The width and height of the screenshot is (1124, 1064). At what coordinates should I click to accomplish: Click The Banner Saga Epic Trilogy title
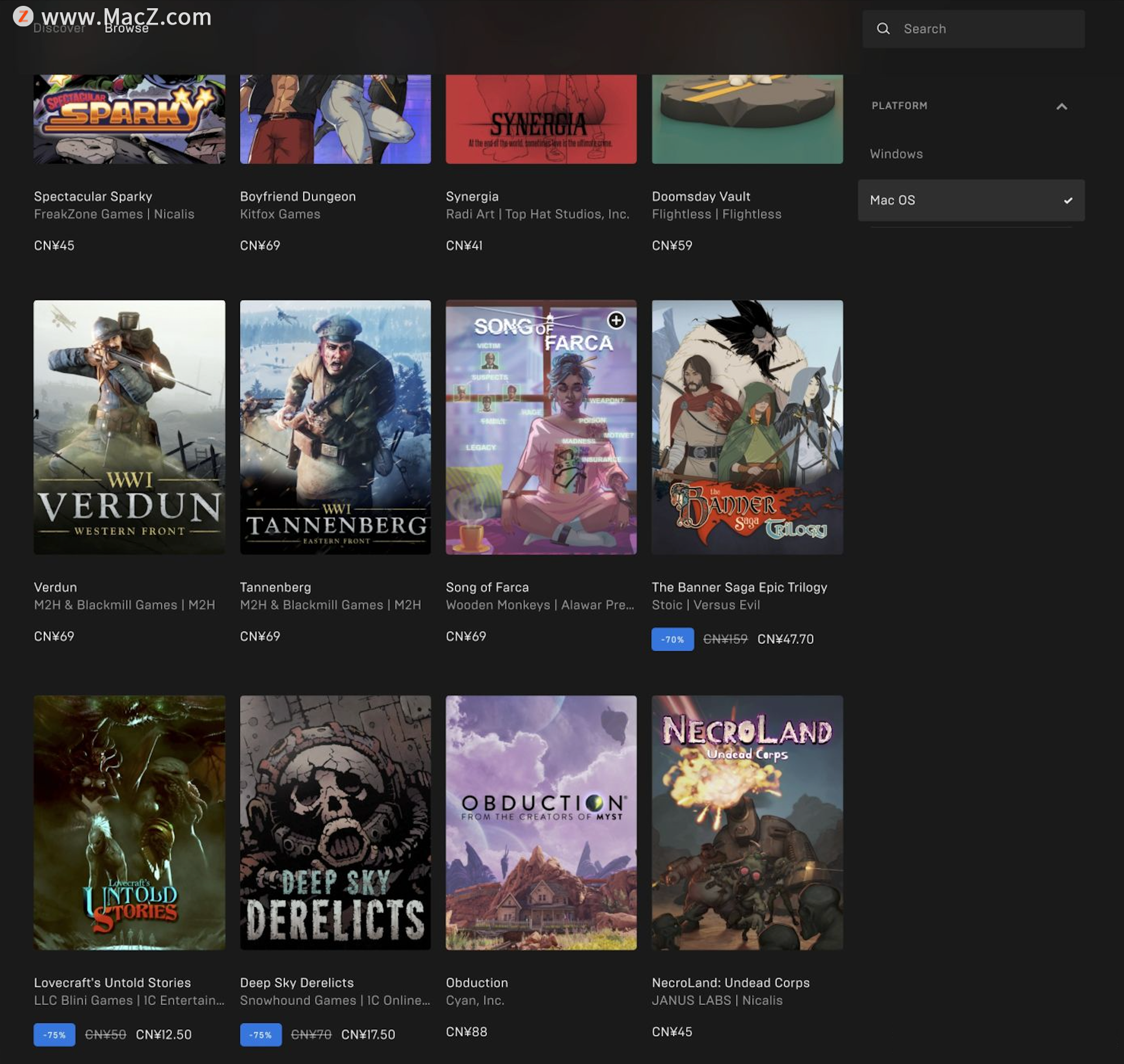click(739, 587)
